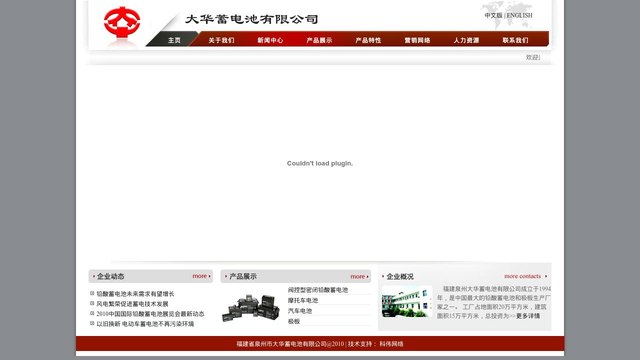Select product category 摩托车电池
Image resolution: width=640 pixels, height=360 pixels.
click(x=303, y=300)
